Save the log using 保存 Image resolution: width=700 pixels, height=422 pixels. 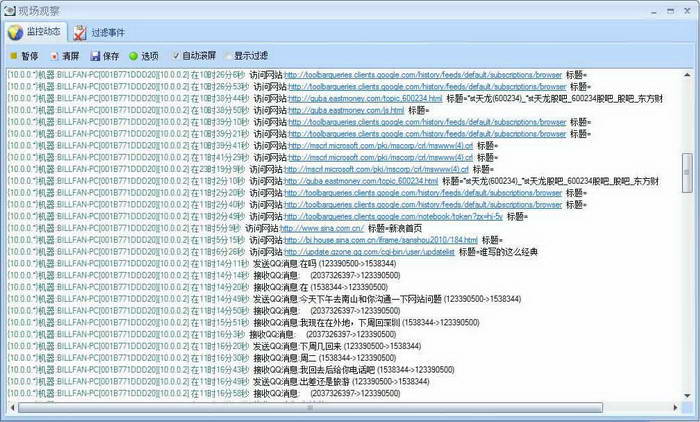coord(105,56)
